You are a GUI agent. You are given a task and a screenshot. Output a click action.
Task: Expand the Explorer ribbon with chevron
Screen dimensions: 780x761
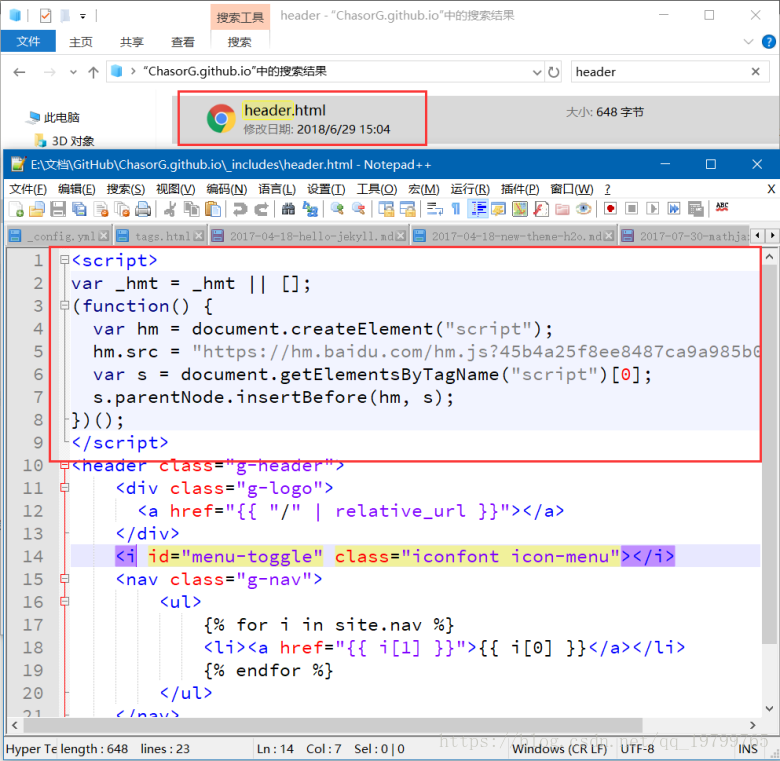pyautogui.click(x=748, y=42)
